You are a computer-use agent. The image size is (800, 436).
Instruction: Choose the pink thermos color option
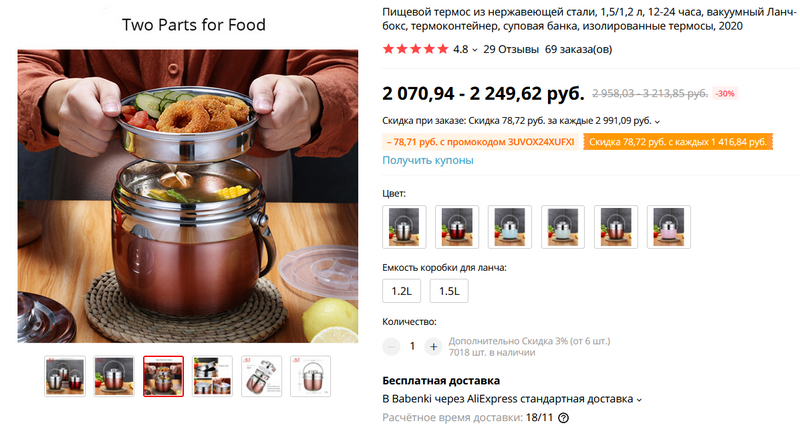(669, 227)
